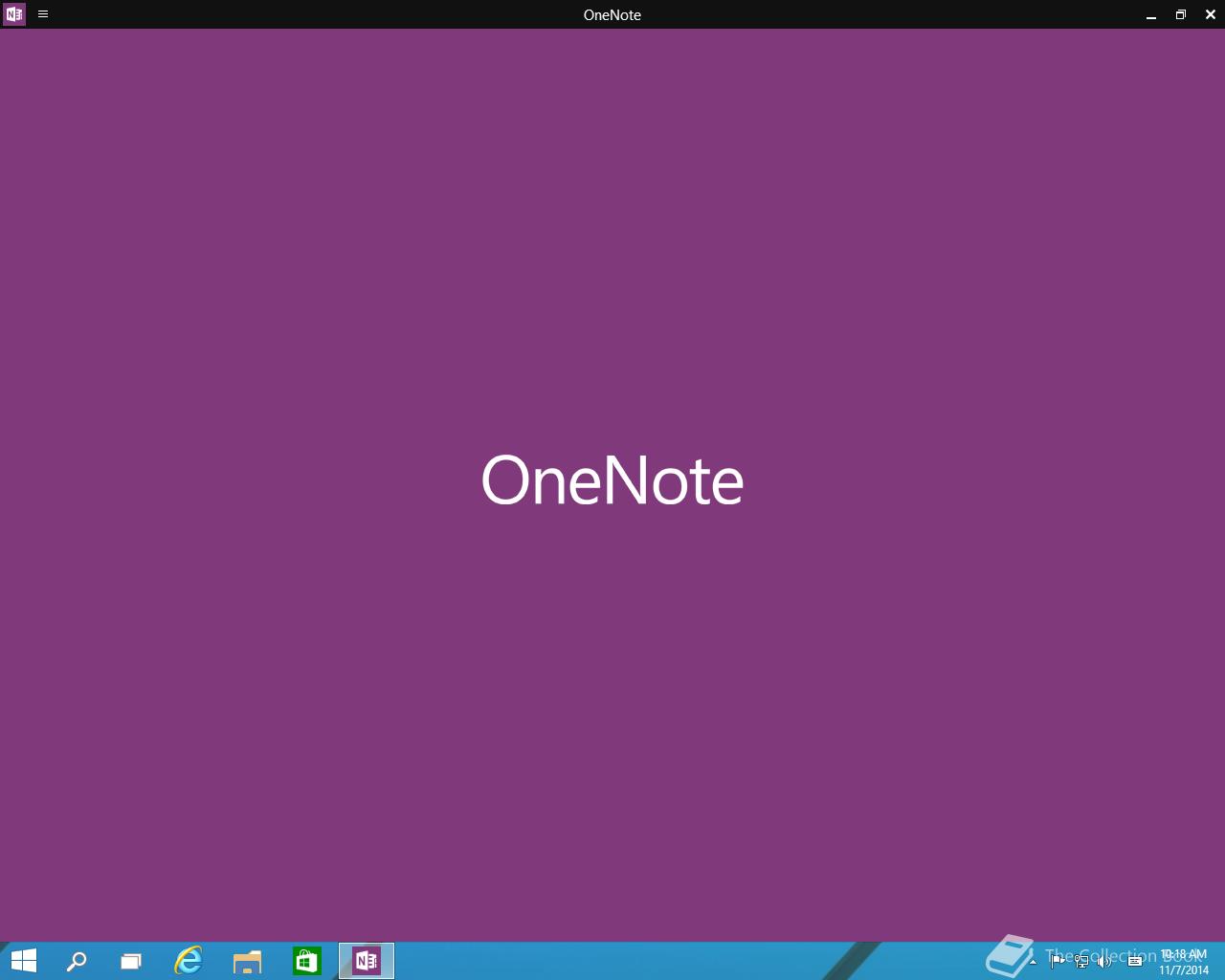The width and height of the screenshot is (1225, 980).
Task: Open Search magnifier on the taskbar
Action: click(x=77, y=961)
